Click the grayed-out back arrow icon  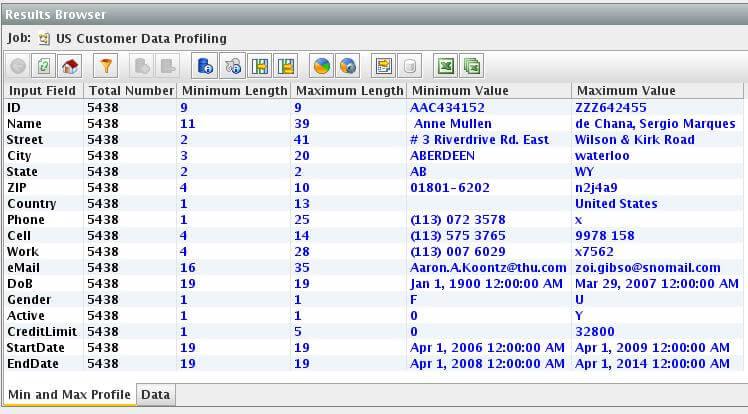pyautogui.click(x=19, y=66)
